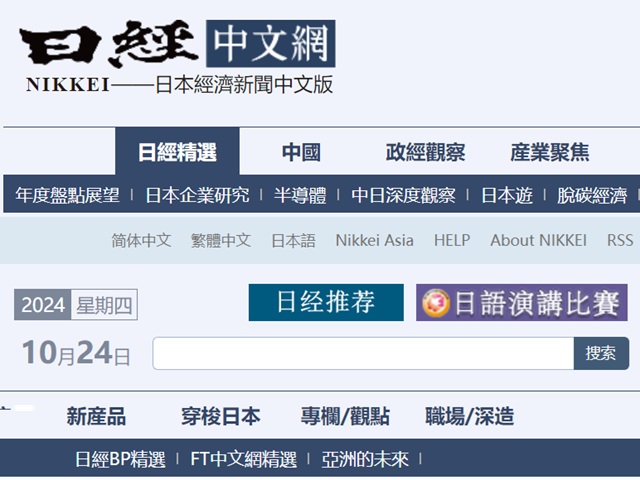Open the RSS feed link
This screenshot has width=640, height=480.
click(620, 240)
